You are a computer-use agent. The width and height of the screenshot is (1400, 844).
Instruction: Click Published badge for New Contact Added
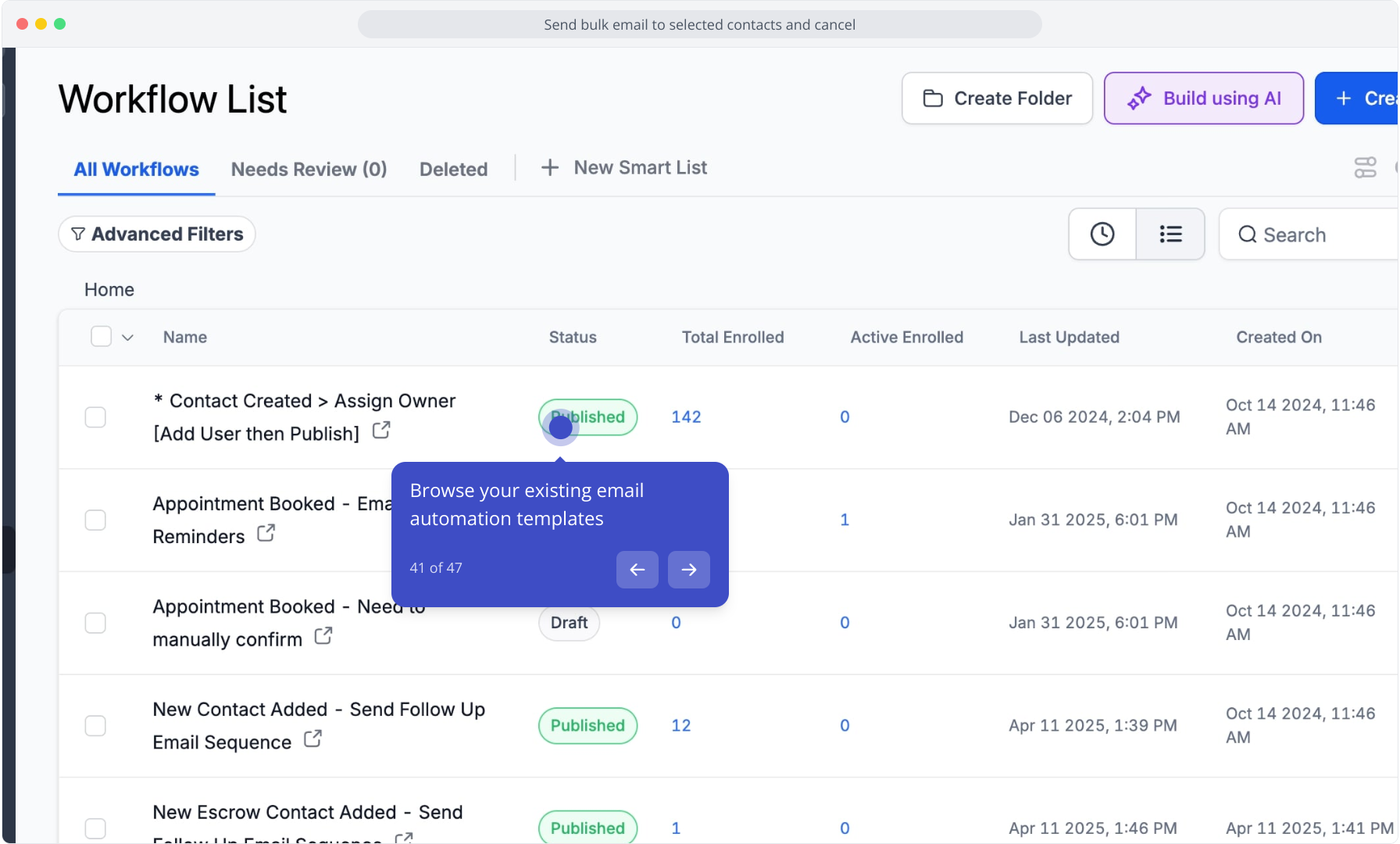(587, 726)
